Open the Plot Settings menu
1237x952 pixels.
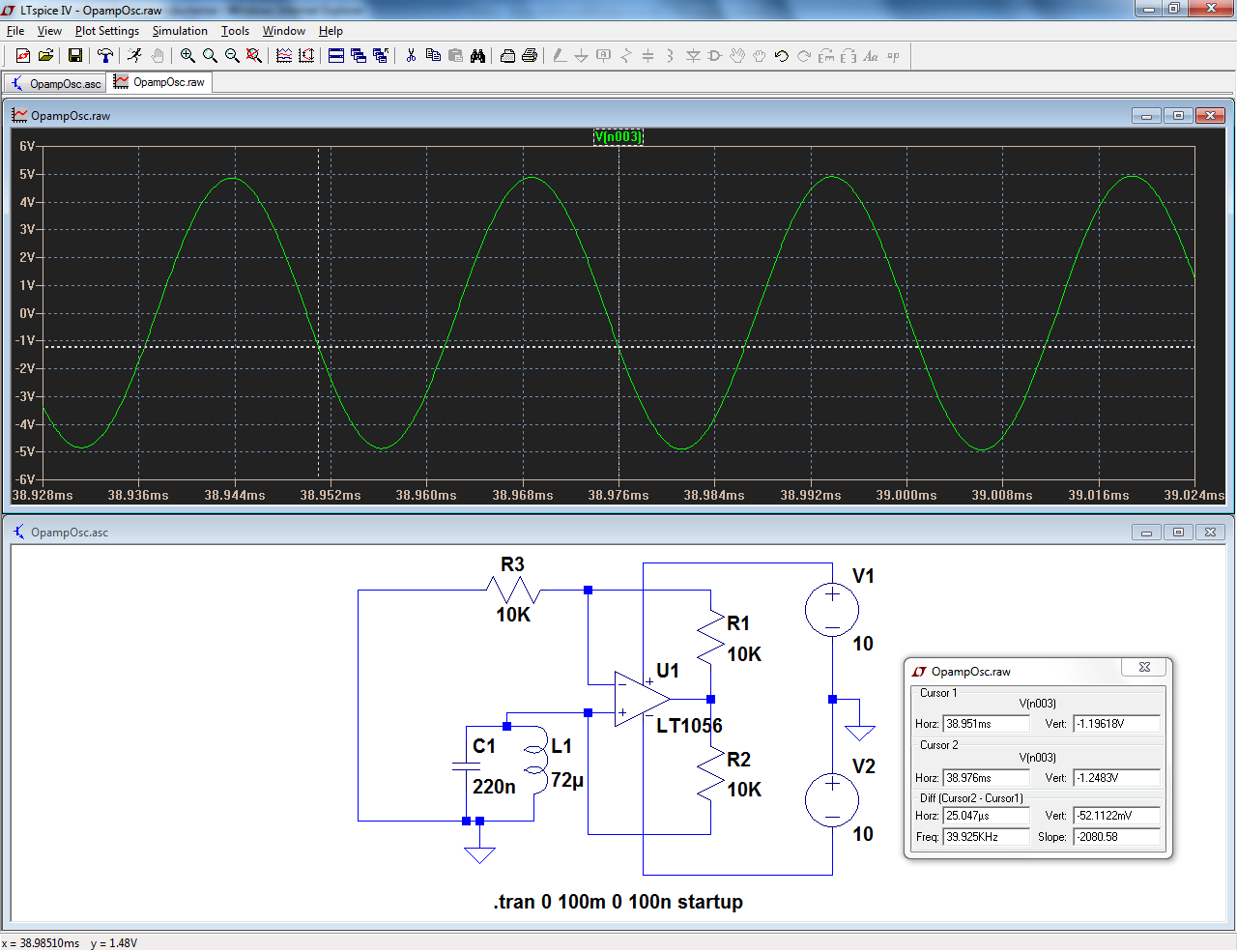(106, 31)
